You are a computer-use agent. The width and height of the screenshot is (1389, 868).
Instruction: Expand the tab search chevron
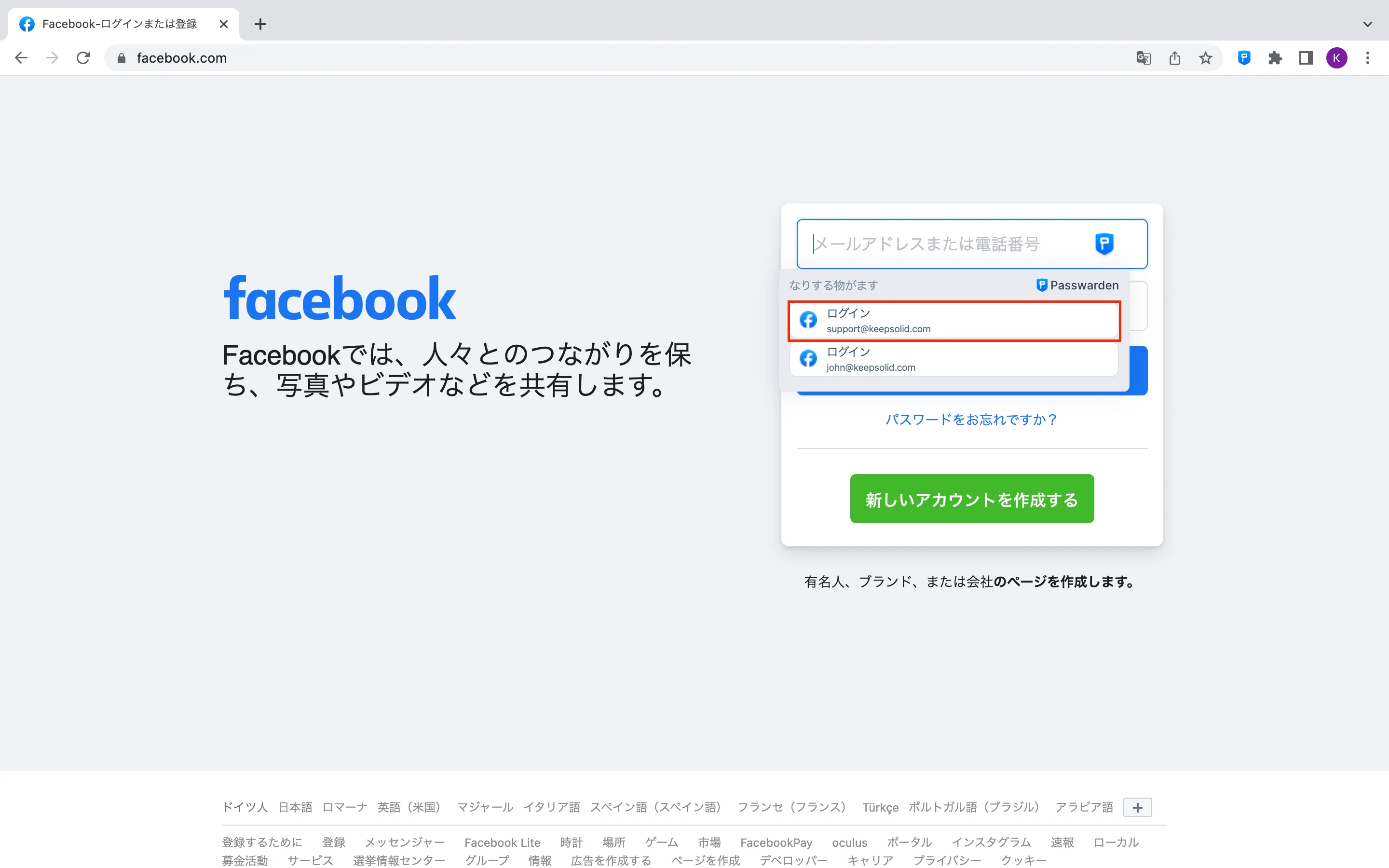[x=1367, y=24]
